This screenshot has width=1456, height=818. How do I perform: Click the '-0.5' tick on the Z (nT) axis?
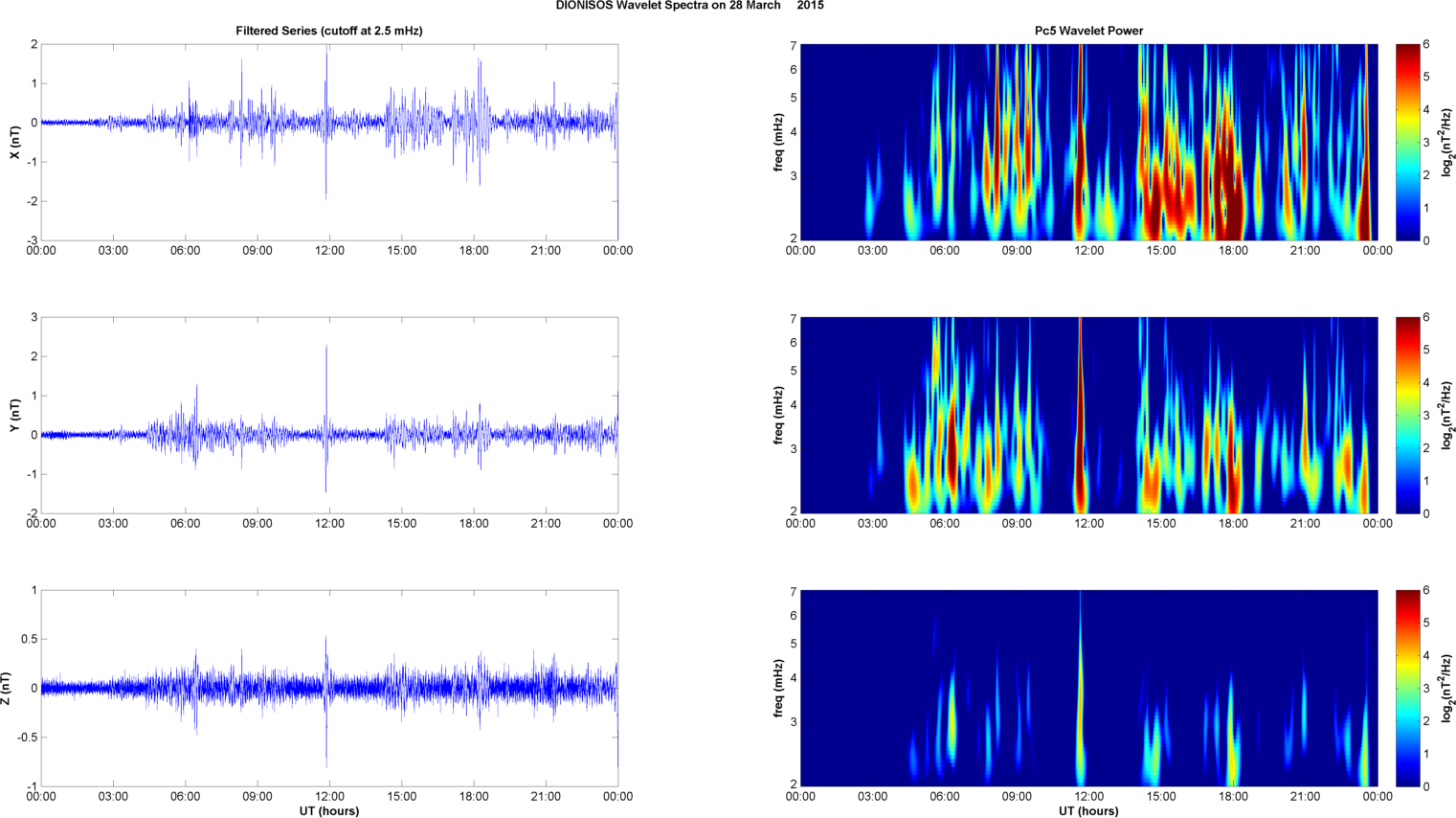[x=28, y=738]
